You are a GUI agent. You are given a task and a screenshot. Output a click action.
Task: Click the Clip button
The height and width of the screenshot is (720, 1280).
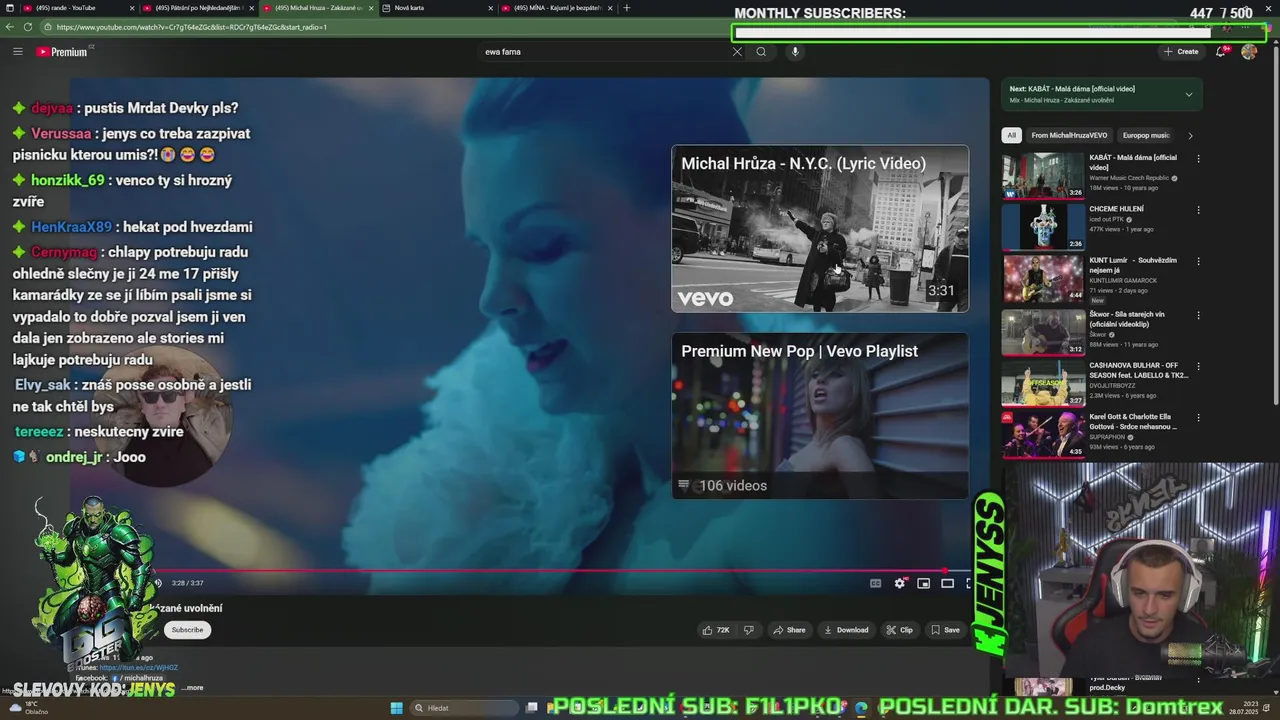point(899,630)
